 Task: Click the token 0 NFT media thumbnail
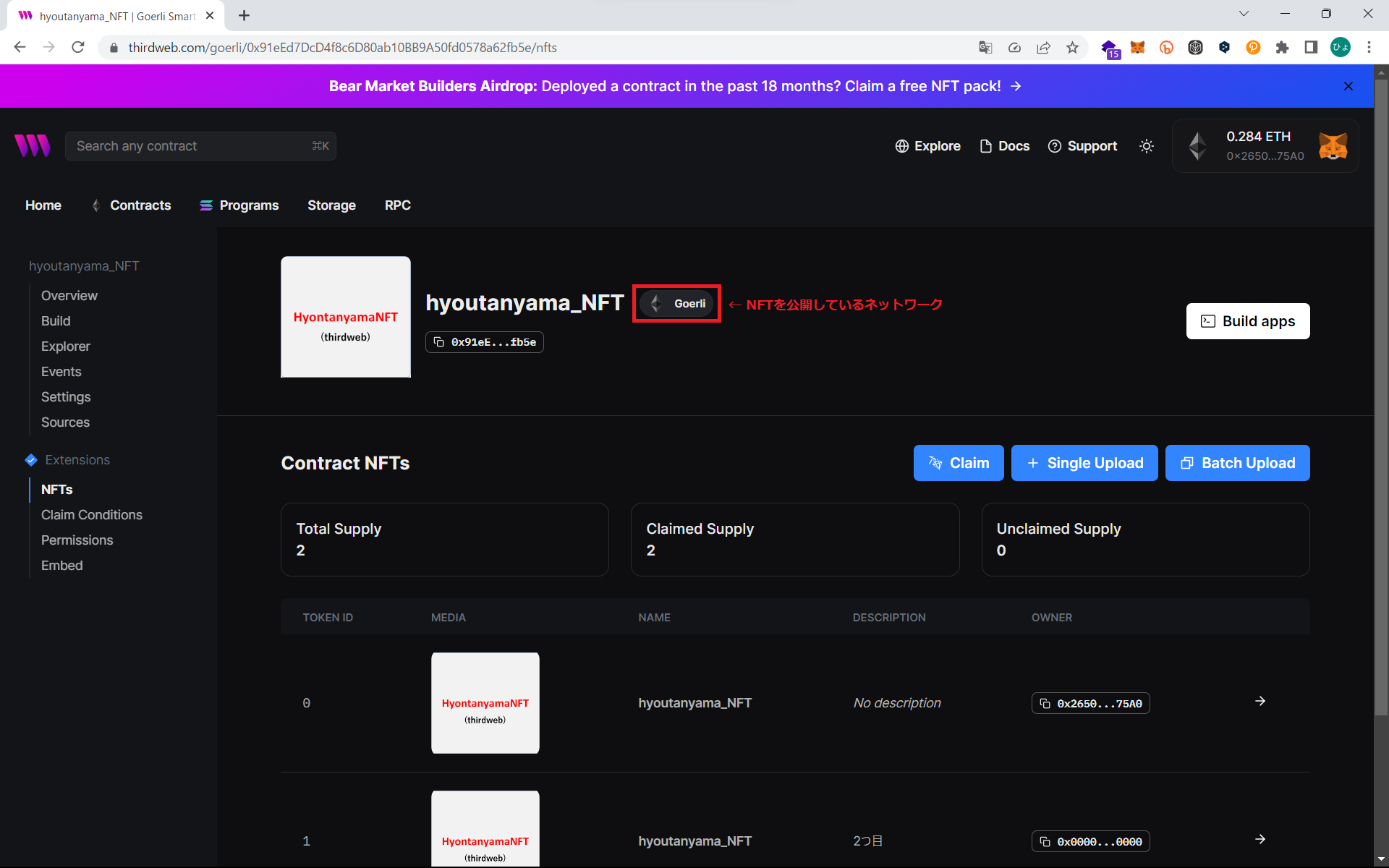tap(485, 703)
